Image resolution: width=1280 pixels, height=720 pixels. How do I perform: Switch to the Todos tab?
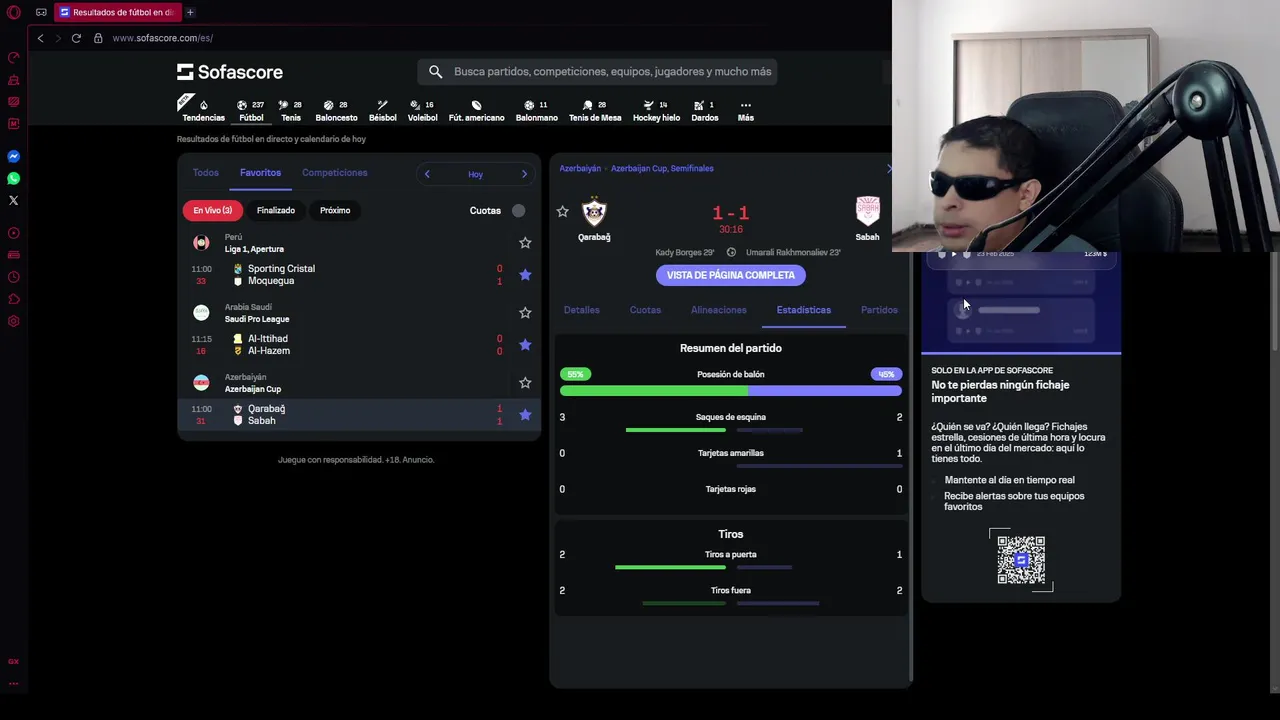(205, 173)
